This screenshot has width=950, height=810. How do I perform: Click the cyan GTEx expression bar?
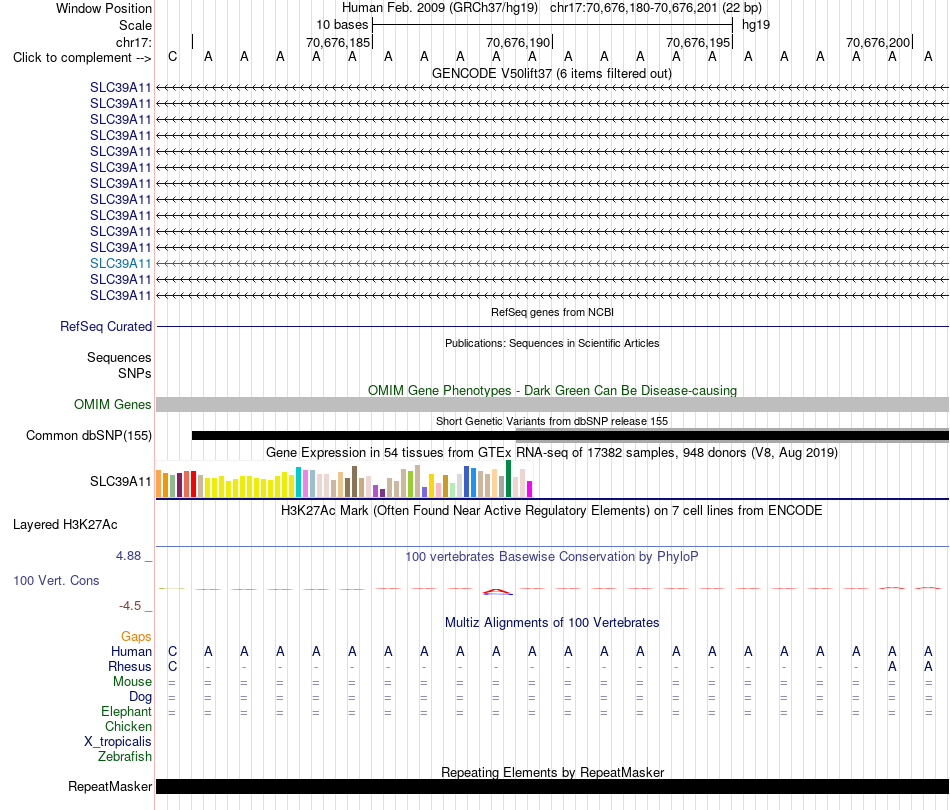[x=298, y=482]
